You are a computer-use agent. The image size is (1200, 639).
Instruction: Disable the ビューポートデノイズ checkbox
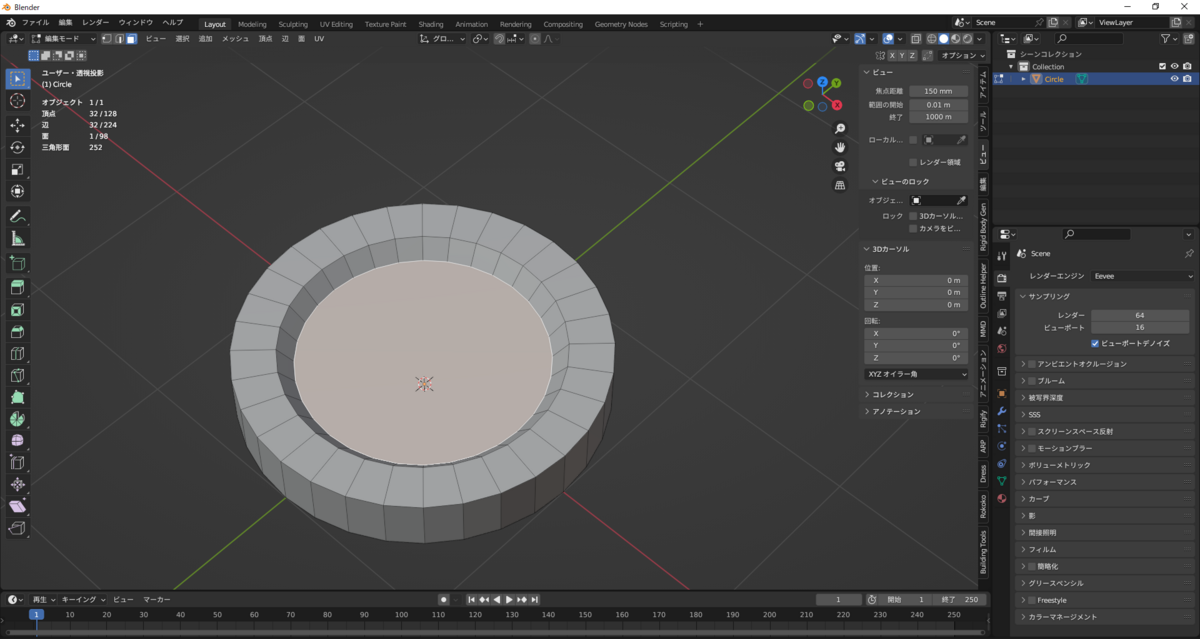coord(1096,343)
